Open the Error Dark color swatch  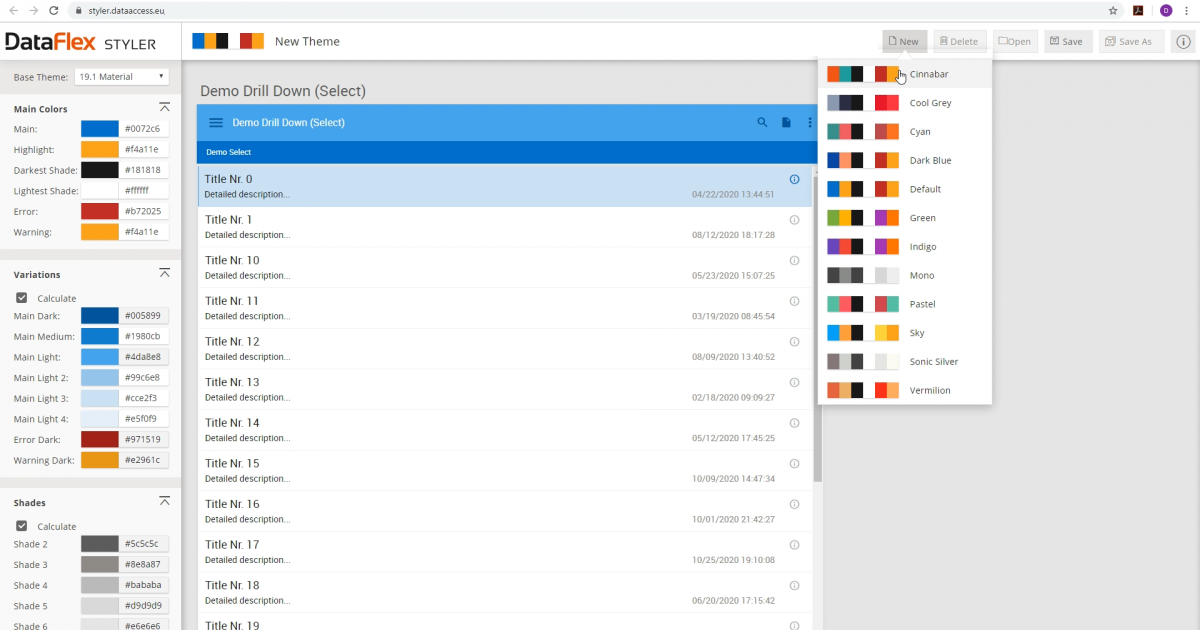point(99,439)
